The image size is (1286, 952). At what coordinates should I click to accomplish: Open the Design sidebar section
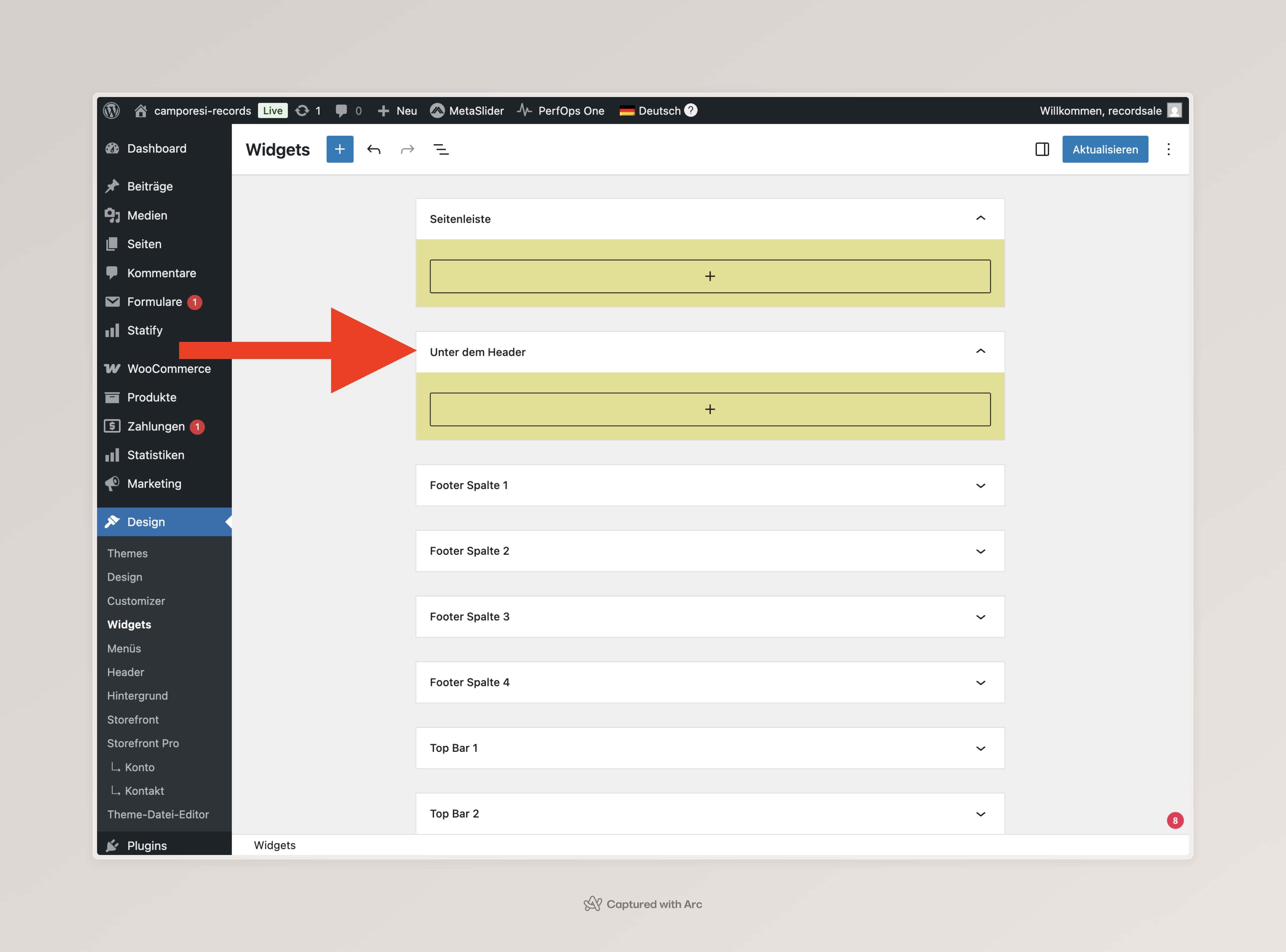[164, 521]
